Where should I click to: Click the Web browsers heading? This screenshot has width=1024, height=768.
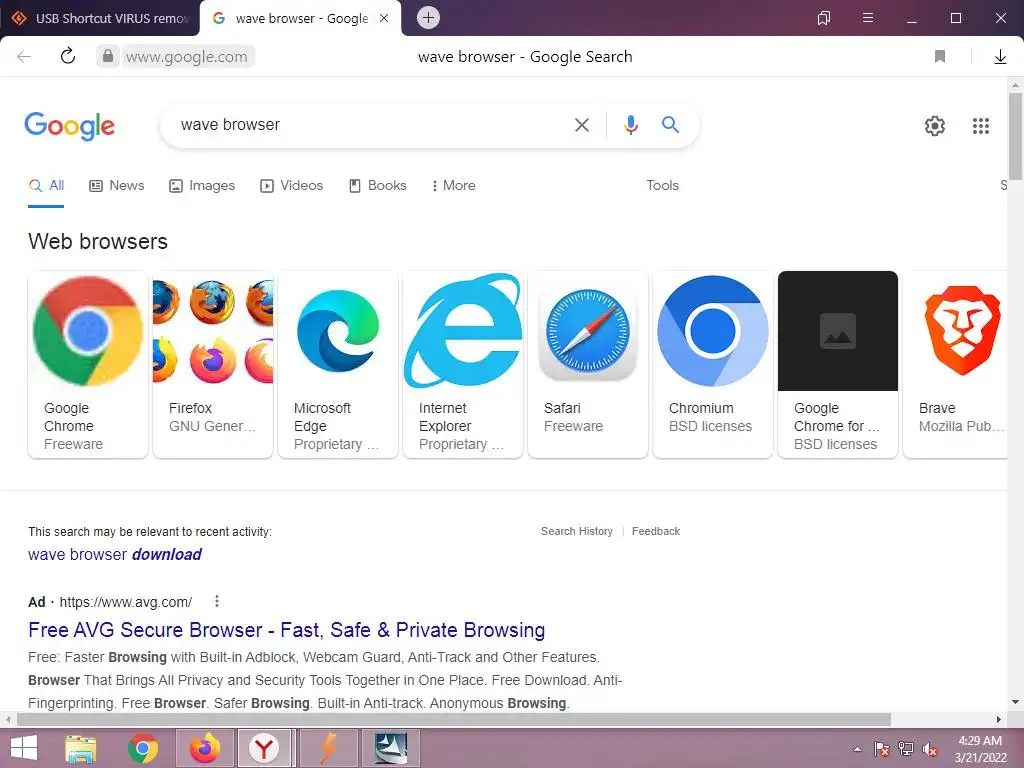pyautogui.click(x=98, y=242)
